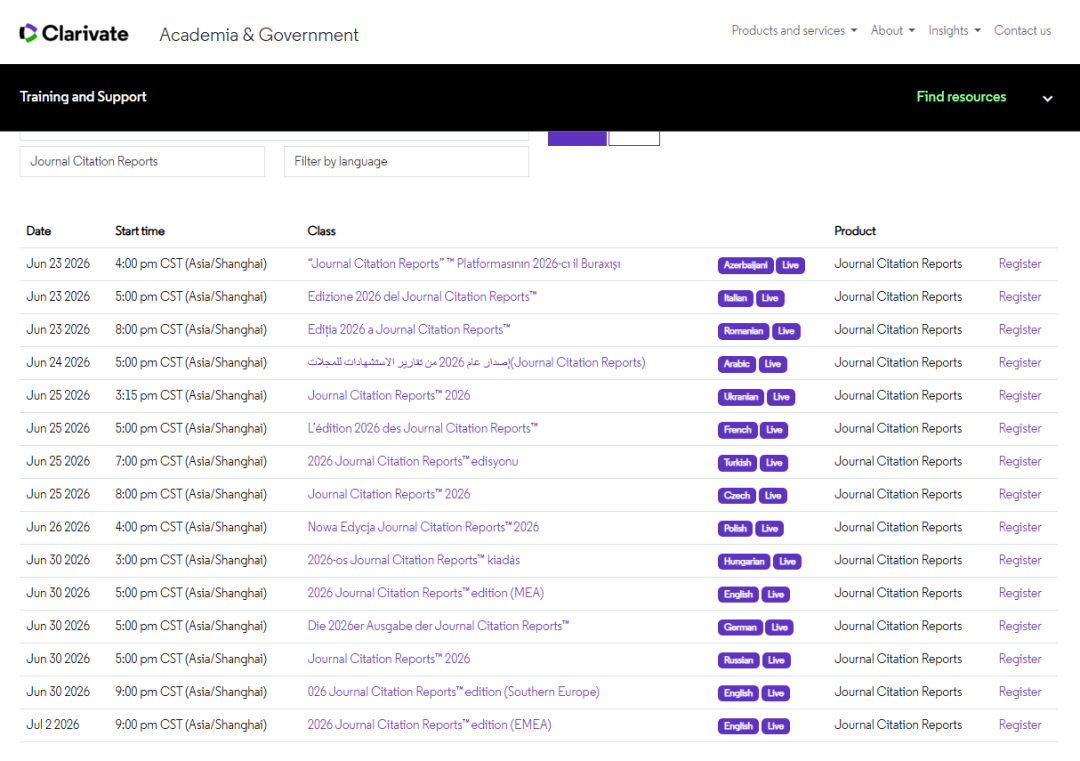The height and width of the screenshot is (761, 1080).
Task: Go to Contact us page
Action: [x=1022, y=30]
